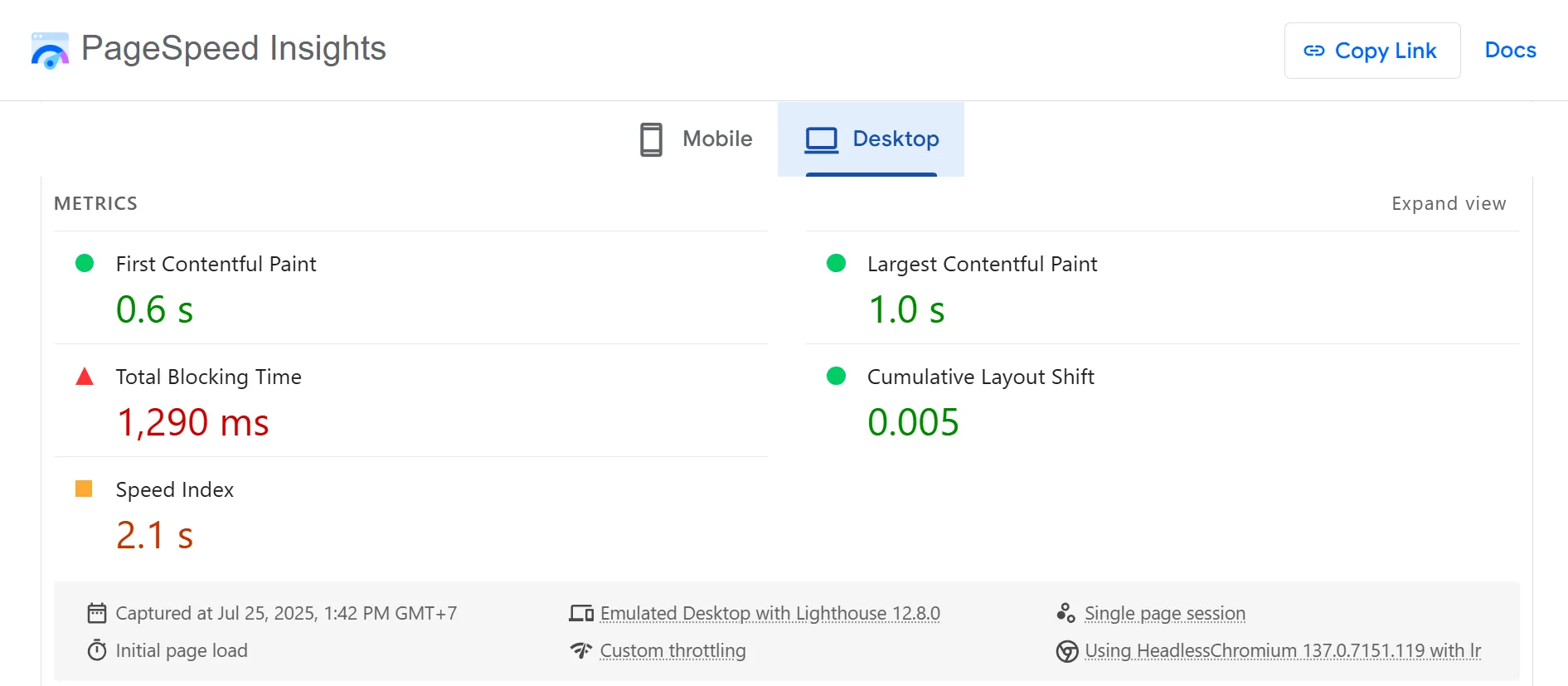Click the 2.1 s value
The image size is (1568, 686).
coord(154,535)
